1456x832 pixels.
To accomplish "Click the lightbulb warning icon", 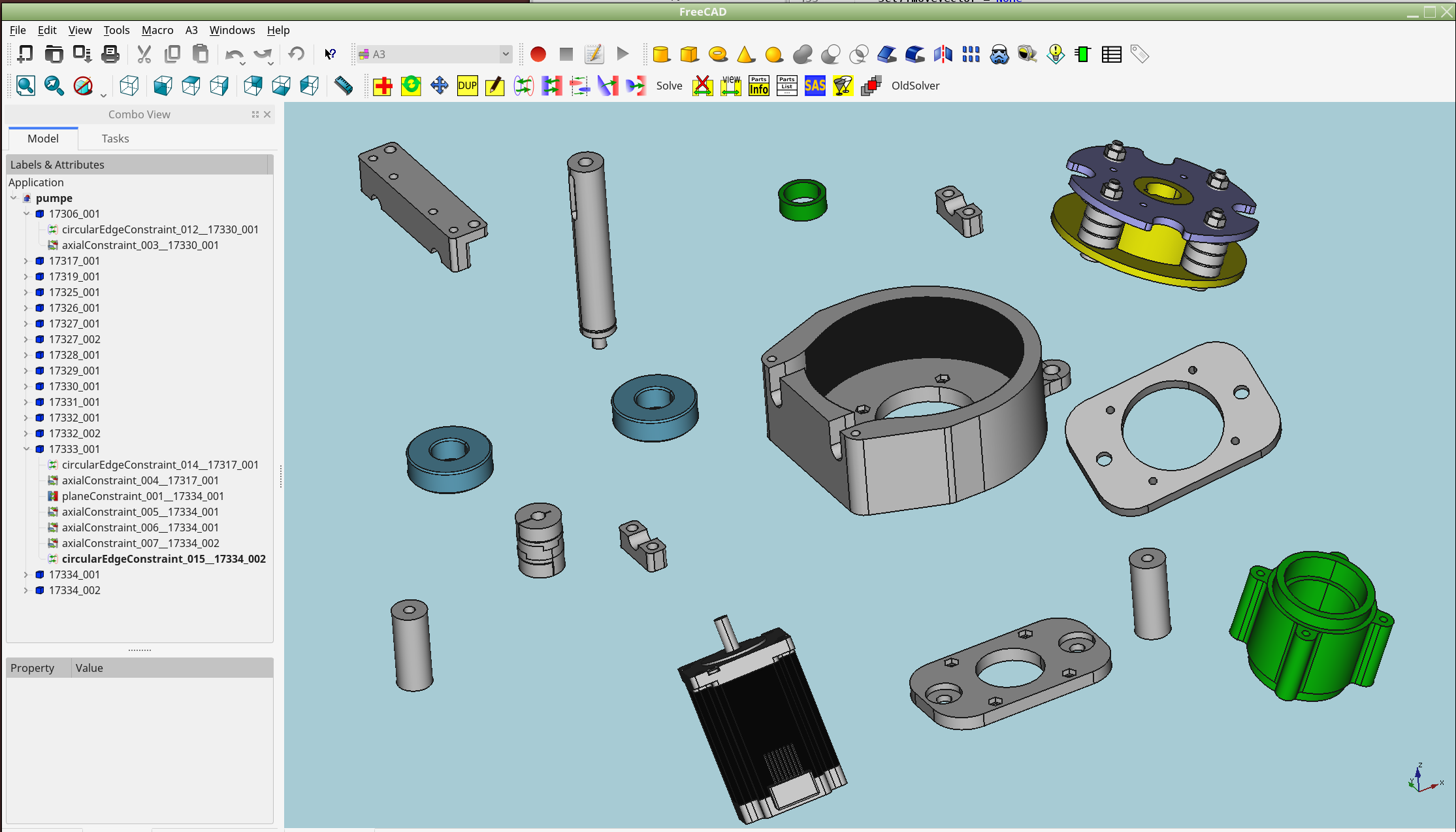I will [1056, 54].
